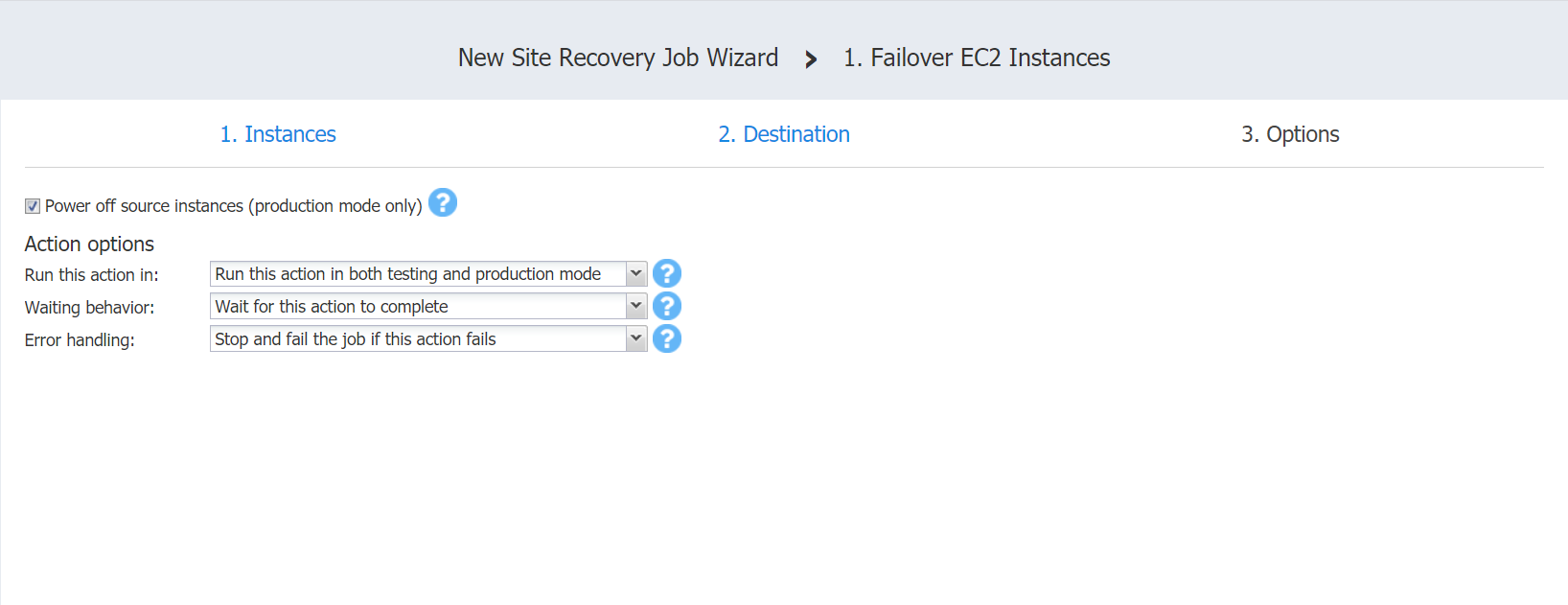1568x605 pixels.
Task: Click the Action options heading
Action: pyautogui.click(x=89, y=244)
